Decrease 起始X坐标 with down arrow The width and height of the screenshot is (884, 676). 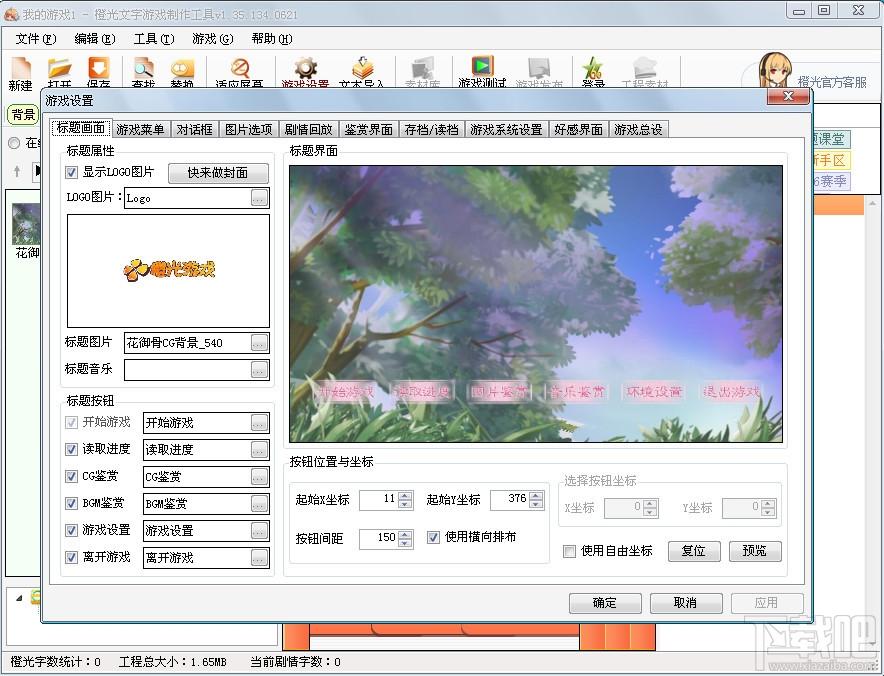405,504
